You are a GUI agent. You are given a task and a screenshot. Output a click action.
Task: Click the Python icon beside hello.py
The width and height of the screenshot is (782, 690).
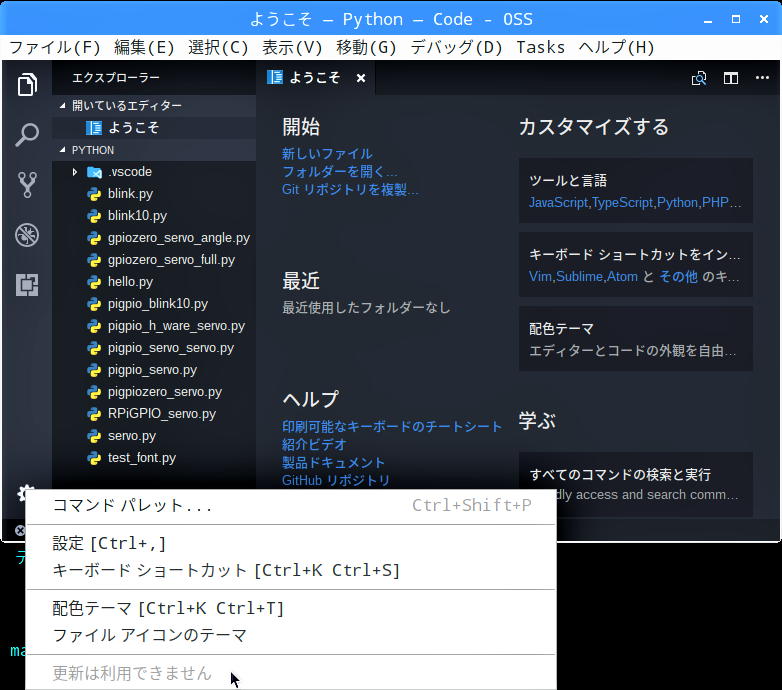(94, 282)
